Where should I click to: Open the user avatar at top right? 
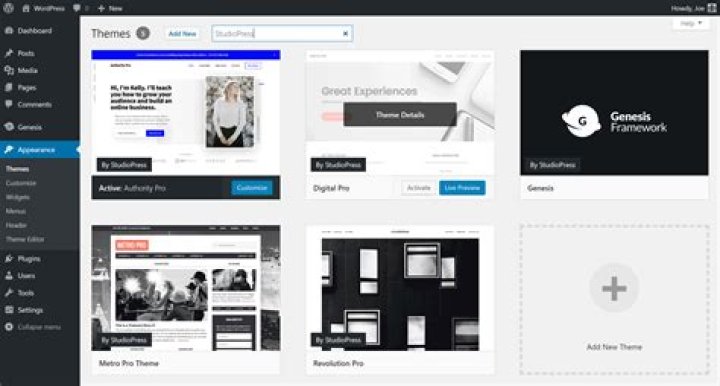[x=712, y=8]
